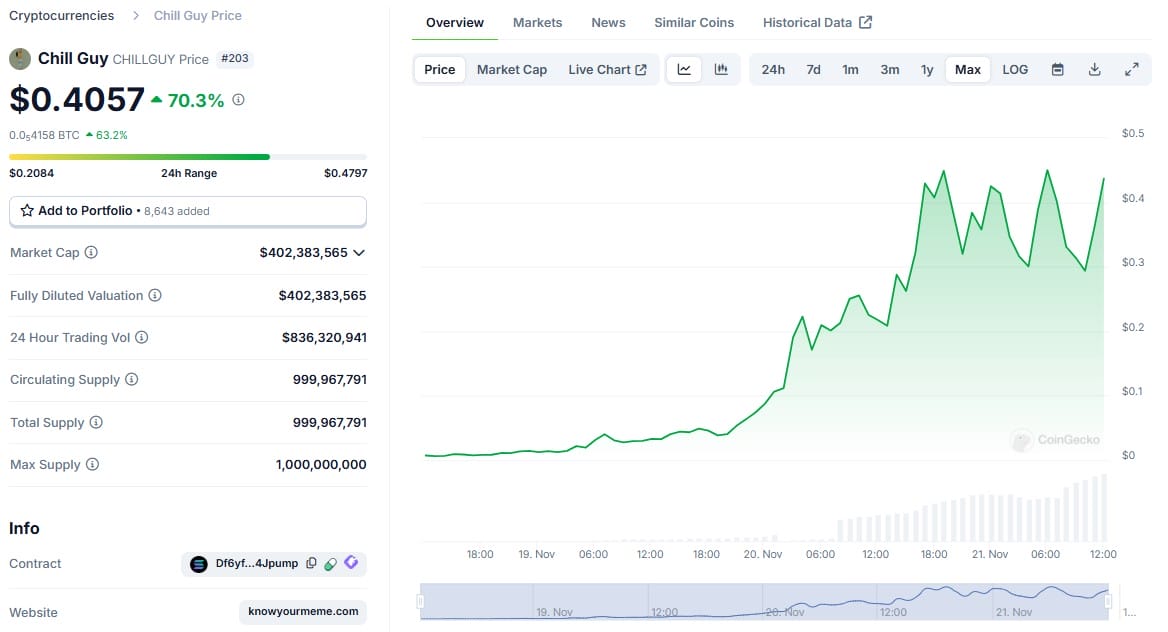Select 24h time range
This screenshot has width=1168, height=632.
coord(773,69)
